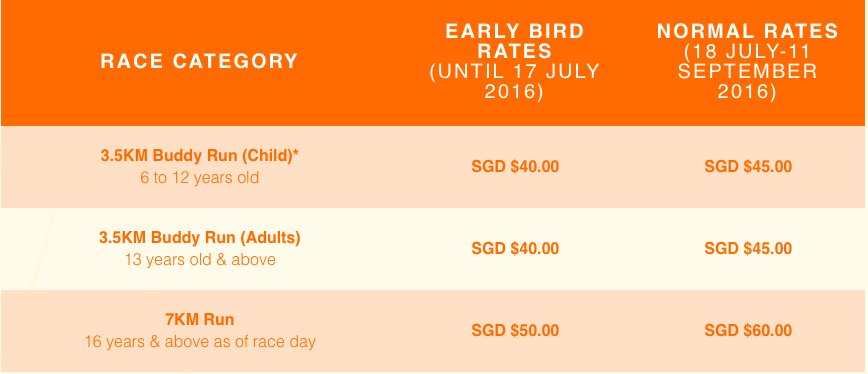Image resolution: width=868 pixels, height=374 pixels.
Task: Select the Child early bird SGD $40.00 price
Action: [515, 167]
